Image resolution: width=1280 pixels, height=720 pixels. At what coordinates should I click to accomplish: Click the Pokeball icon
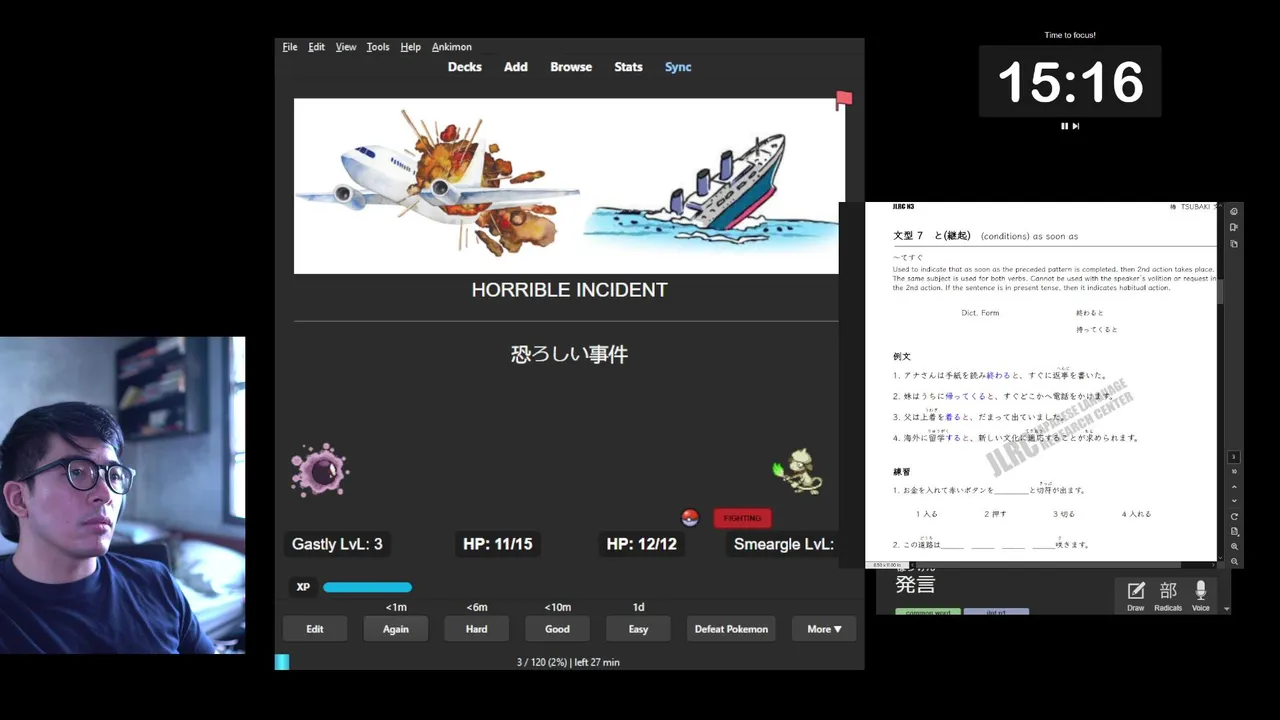(x=689, y=517)
